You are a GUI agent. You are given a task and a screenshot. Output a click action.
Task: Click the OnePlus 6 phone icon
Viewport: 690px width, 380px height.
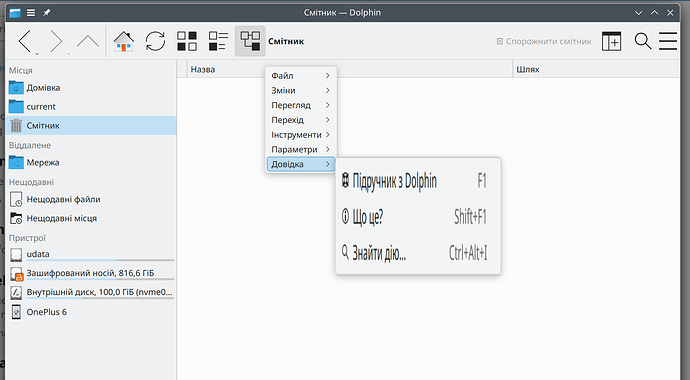point(16,312)
